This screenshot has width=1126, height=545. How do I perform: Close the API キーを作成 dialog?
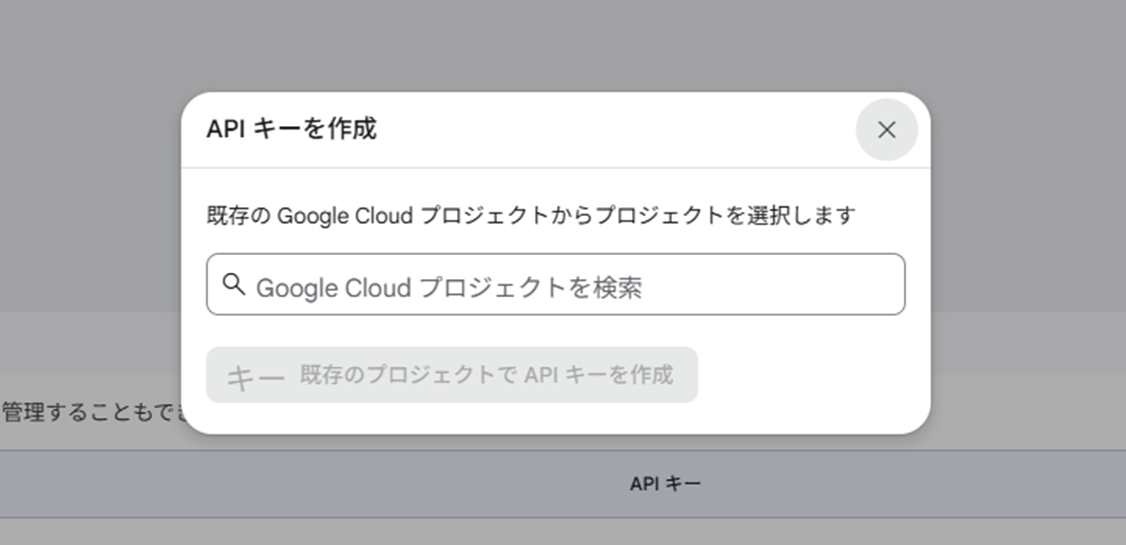click(x=886, y=130)
